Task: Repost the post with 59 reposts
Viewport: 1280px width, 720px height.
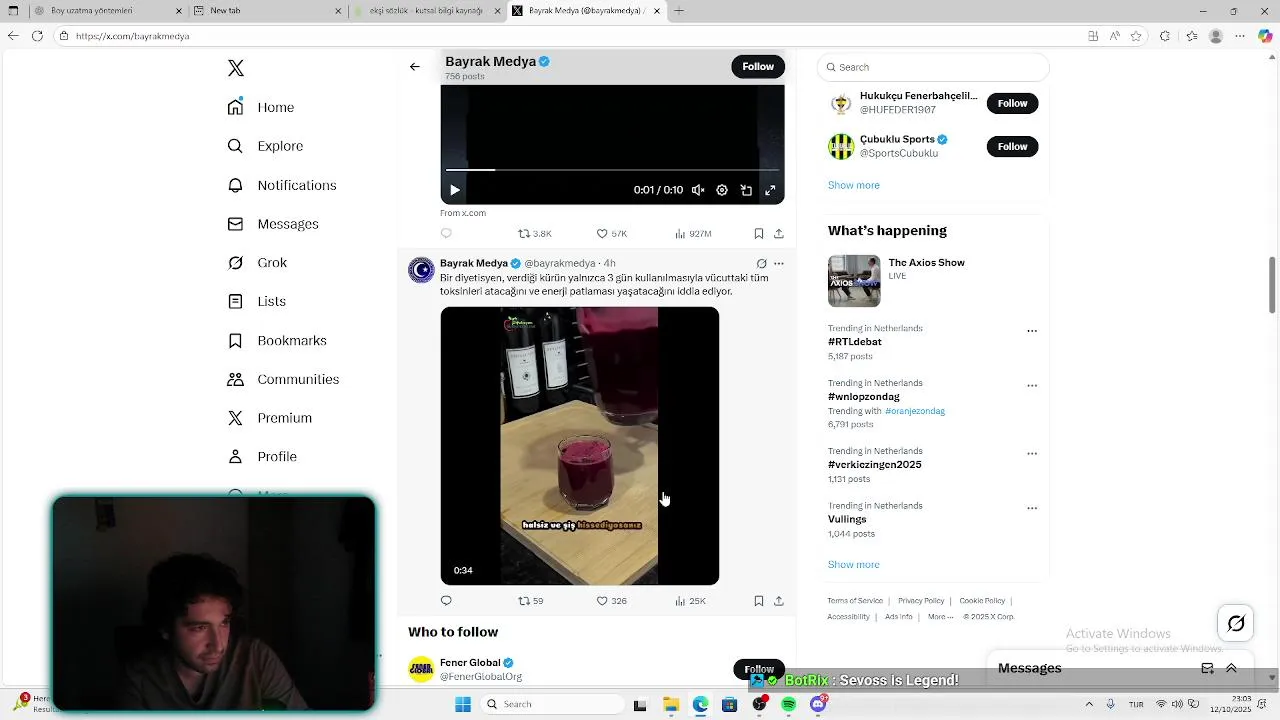Action: [530, 601]
